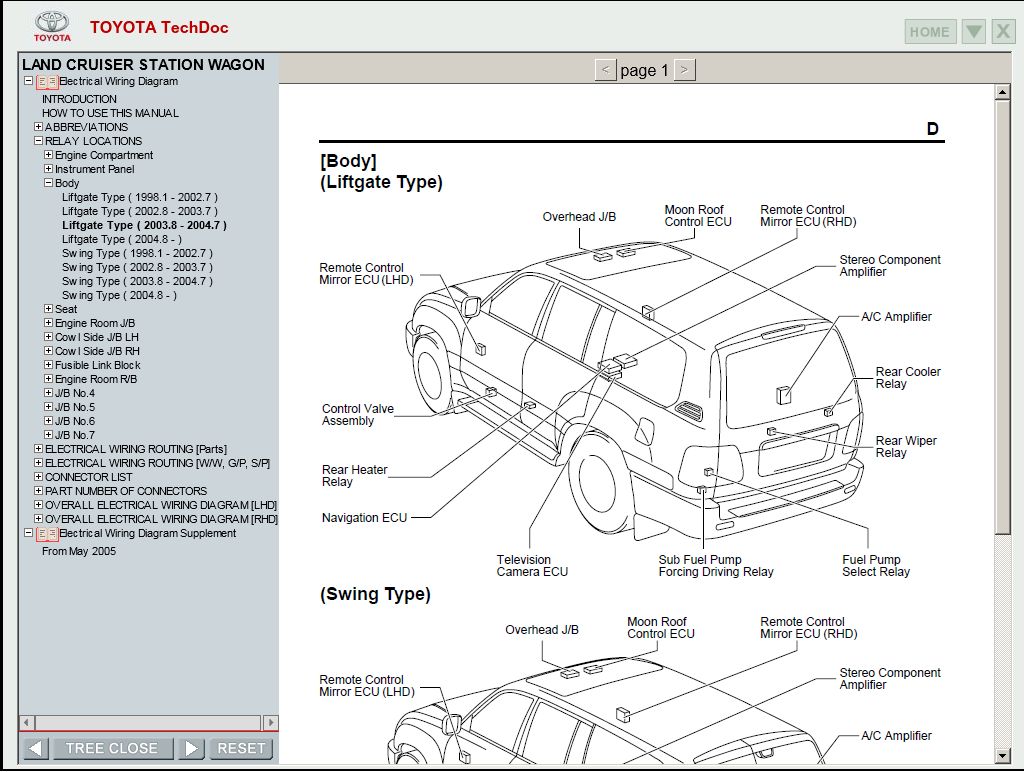The width and height of the screenshot is (1024, 772).
Task: Expand the Cowl Side J/B LH node
Action: (48, 336)
